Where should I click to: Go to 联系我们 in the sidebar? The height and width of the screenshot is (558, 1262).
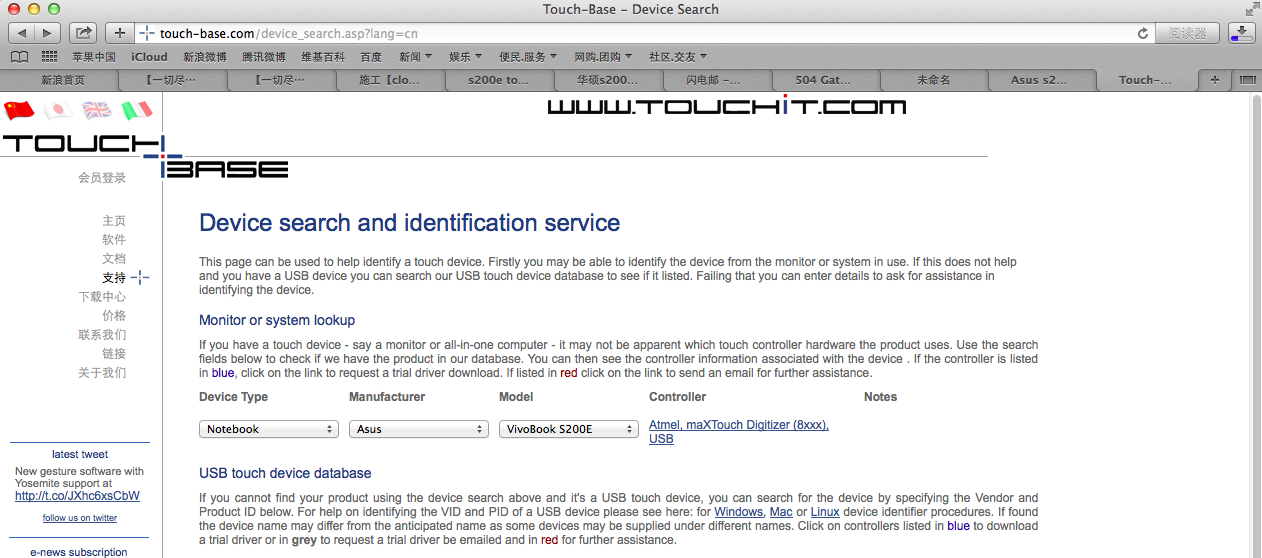tap(102, 335)
